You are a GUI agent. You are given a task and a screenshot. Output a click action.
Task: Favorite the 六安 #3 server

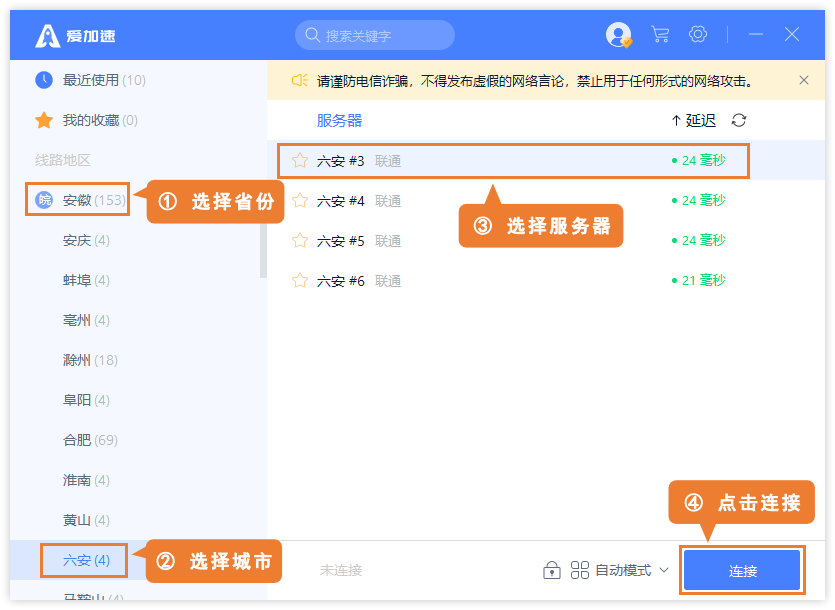point(300,160)
